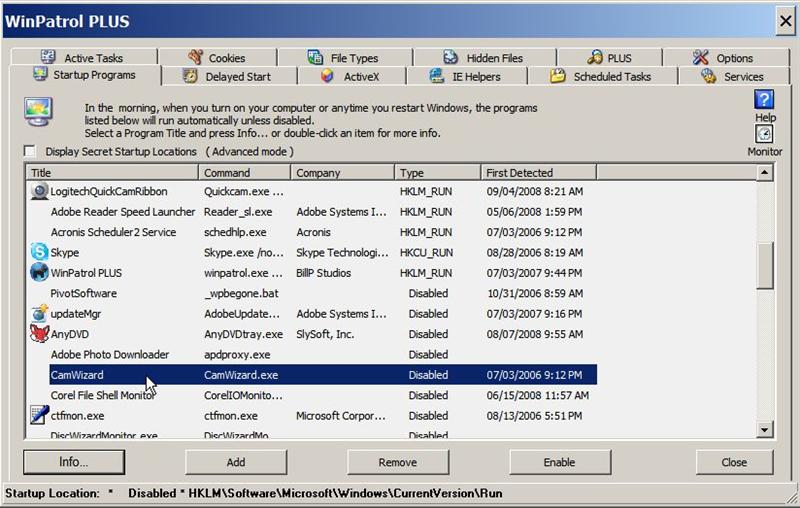This screenshot has width=800, height=508.
Task: Click the ctfmon.exe pen icon
Action: tap(39, 415)
